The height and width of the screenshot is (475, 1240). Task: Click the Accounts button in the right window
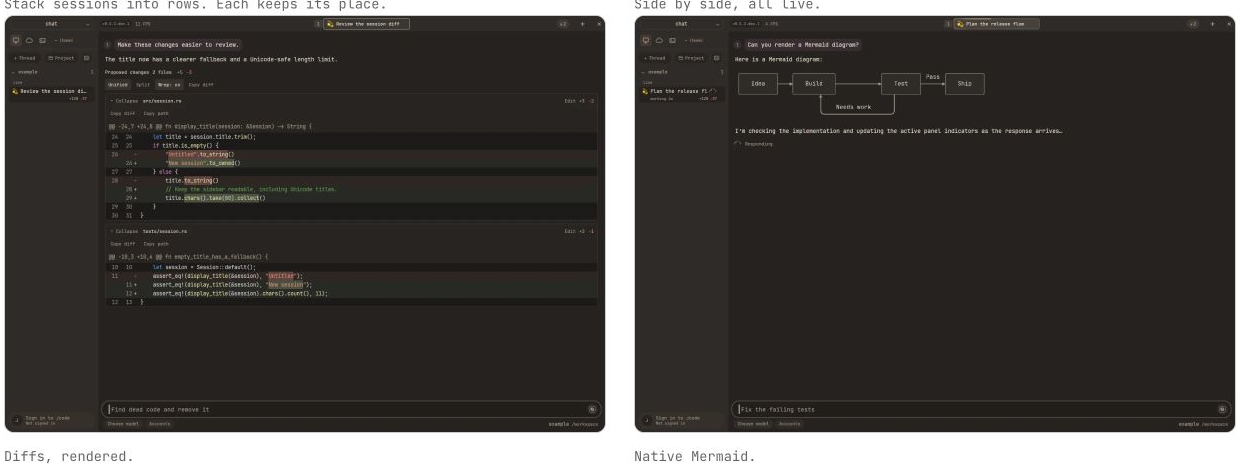790,424
